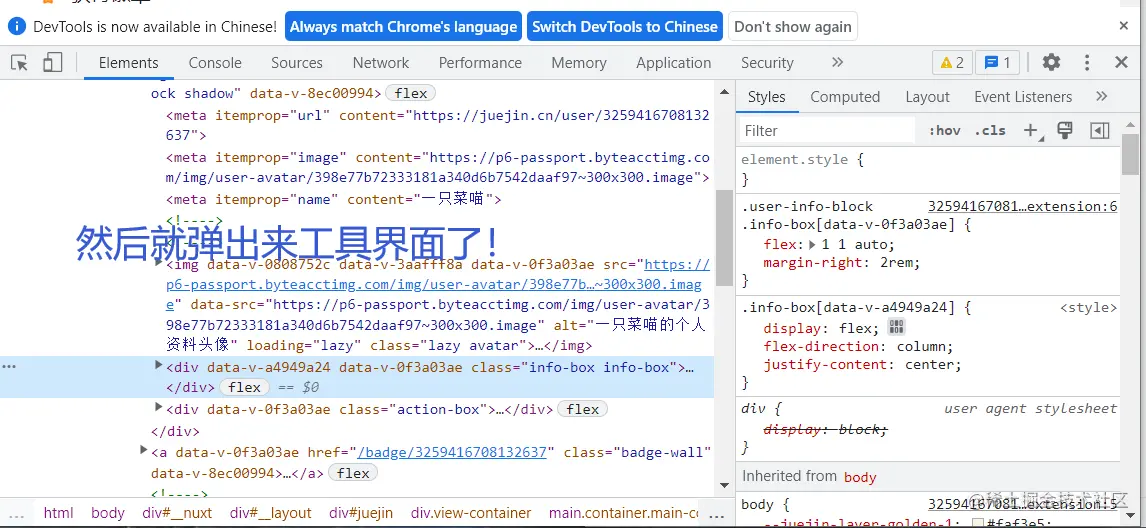The height and width of the screenshot is (528, 1146).
Task: Select div.view-container breadcrumb
Action: pos(471,513)
